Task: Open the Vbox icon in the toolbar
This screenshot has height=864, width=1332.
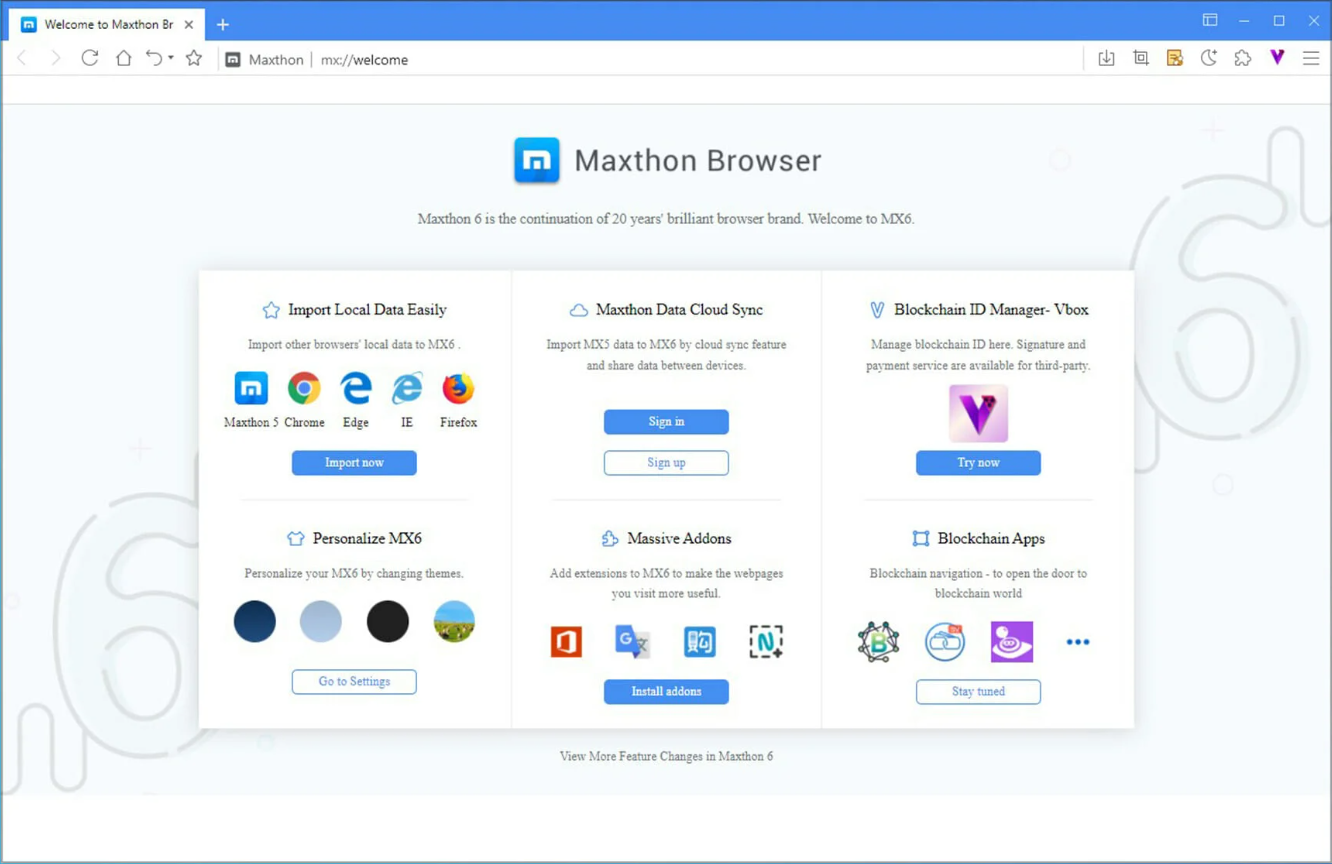Action: pyautogui.click(x=1277, y=58)
